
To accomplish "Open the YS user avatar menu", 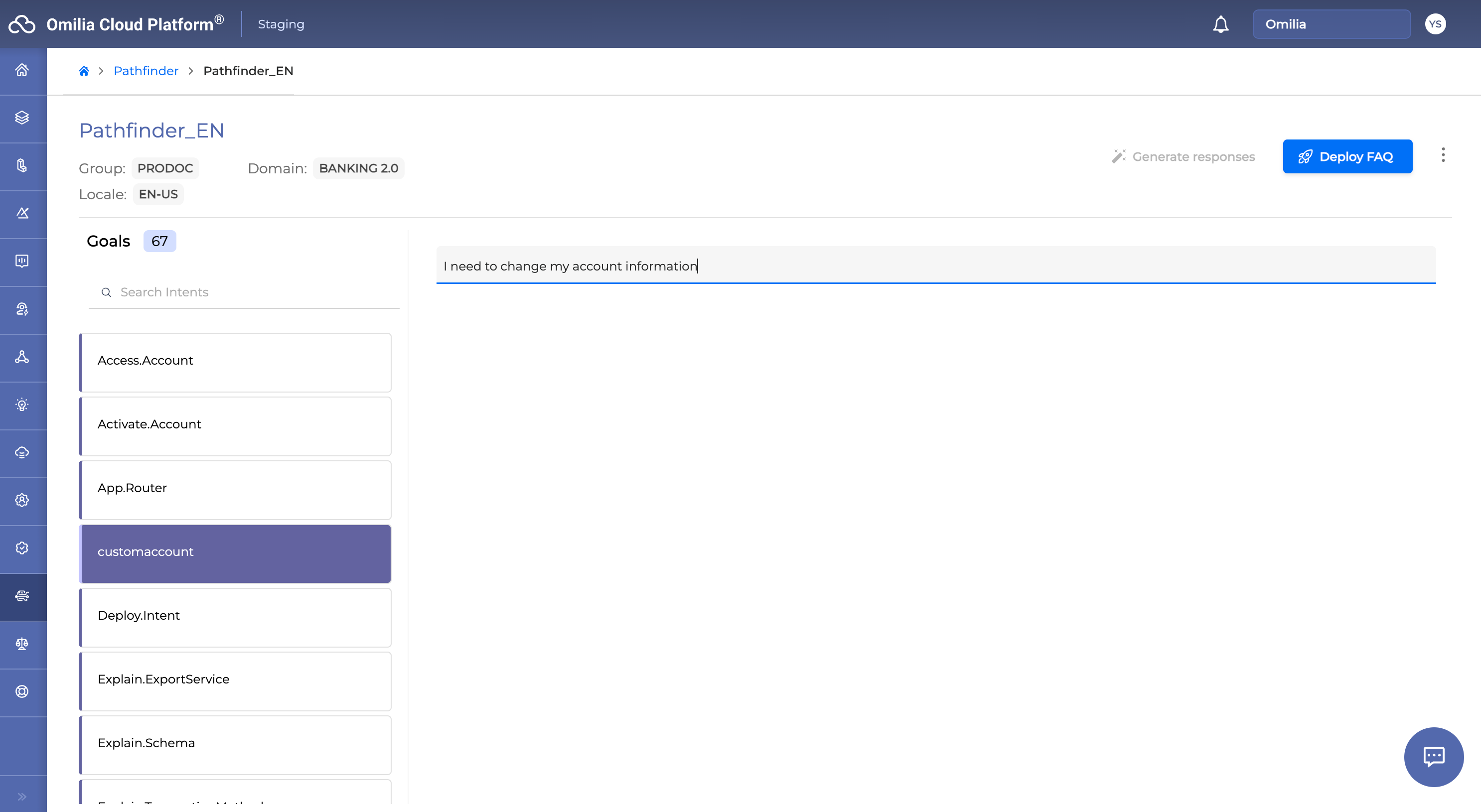I will pyautogui.click(x=1435, y=24).
